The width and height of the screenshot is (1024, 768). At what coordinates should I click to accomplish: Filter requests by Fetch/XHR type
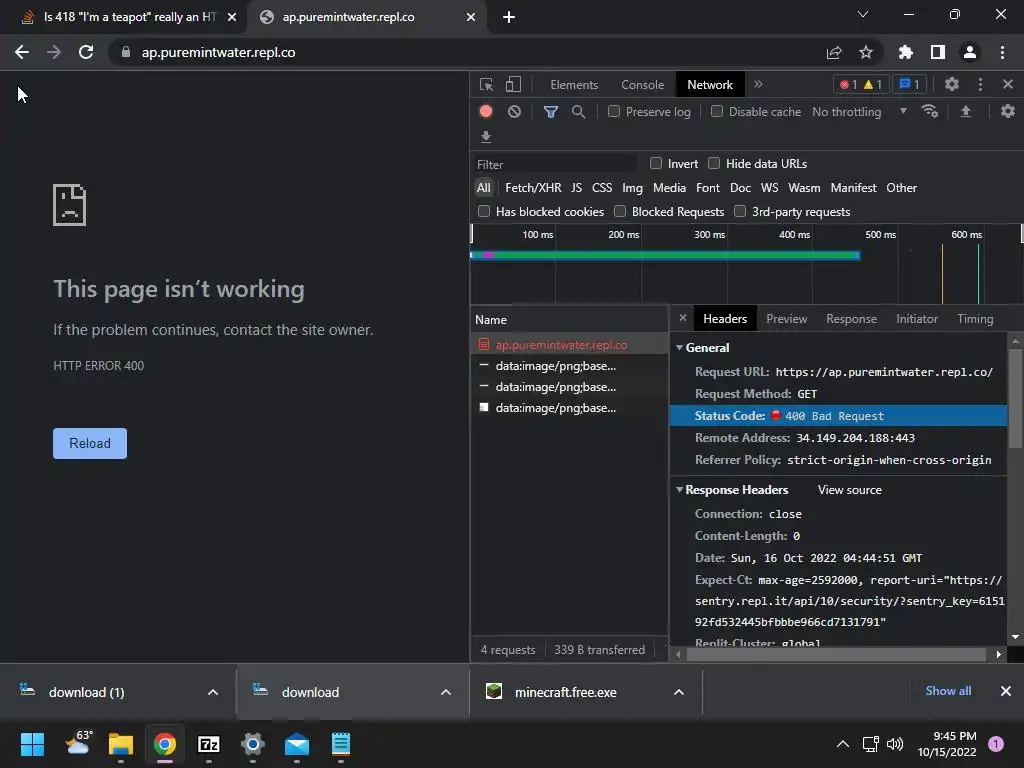tap(533, 187)
